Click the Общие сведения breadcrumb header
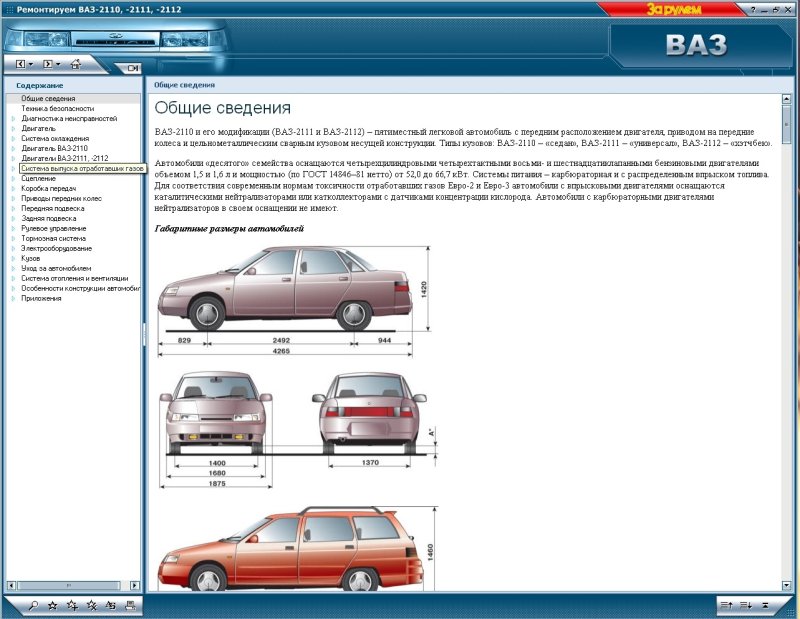The height and width of the screenshot is (619, 800). 184,85
